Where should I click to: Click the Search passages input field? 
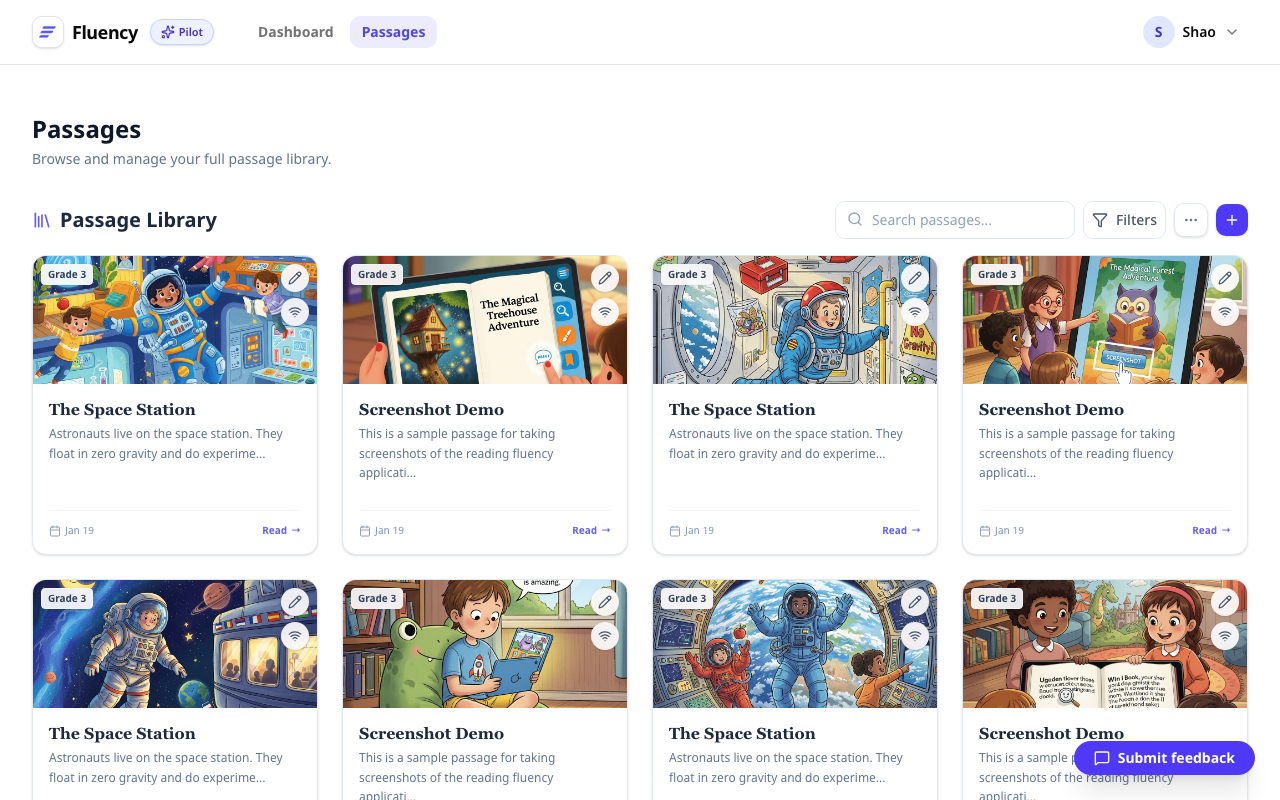click(955, 220)
